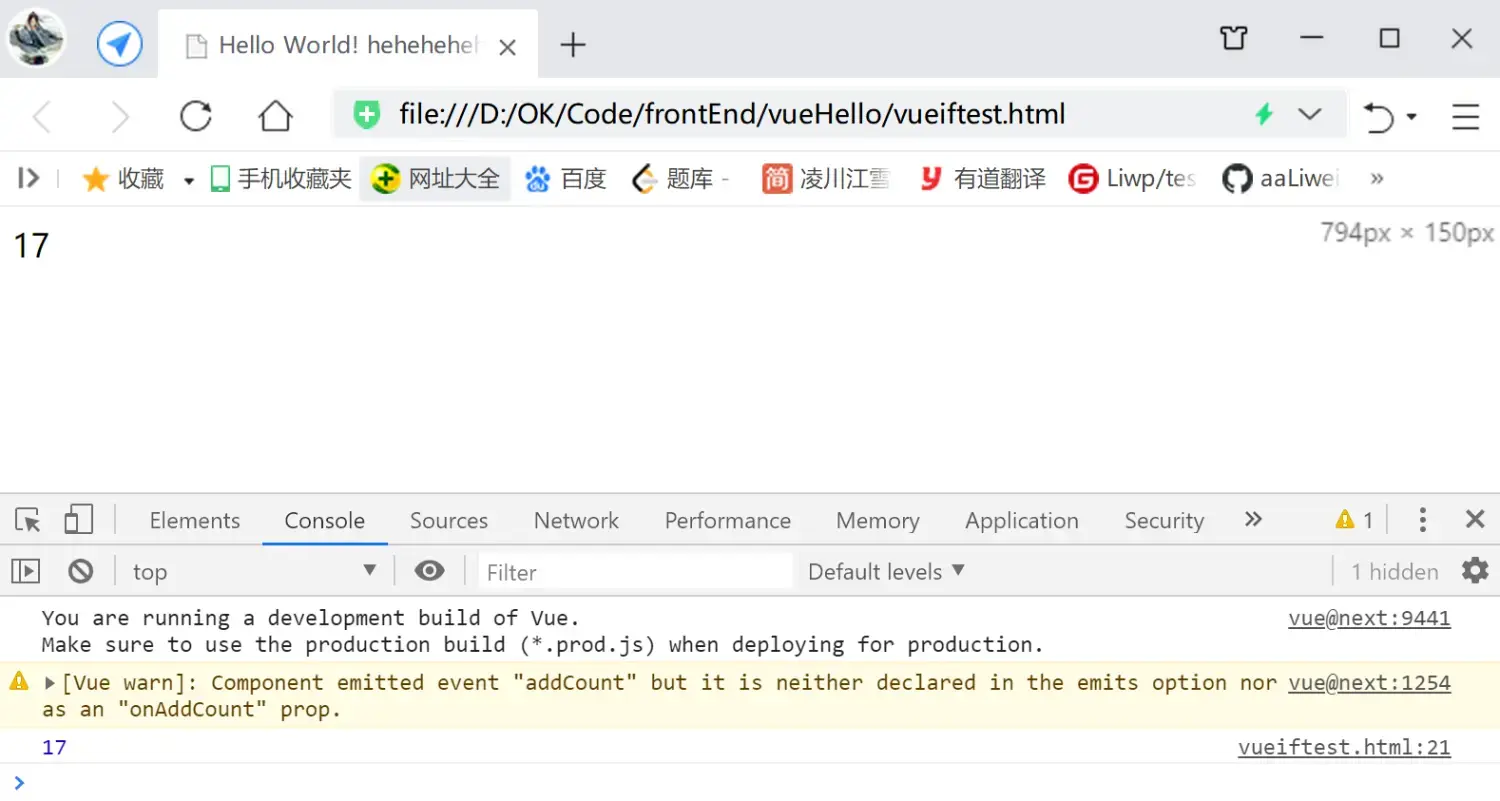Reload the current page
This screenshot has height=801, width=1500.
pos(196,116)
